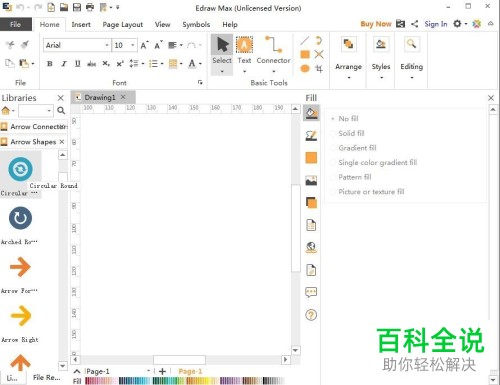
Task: Pick the line drawing tool
Action: (x=304, y=41)
